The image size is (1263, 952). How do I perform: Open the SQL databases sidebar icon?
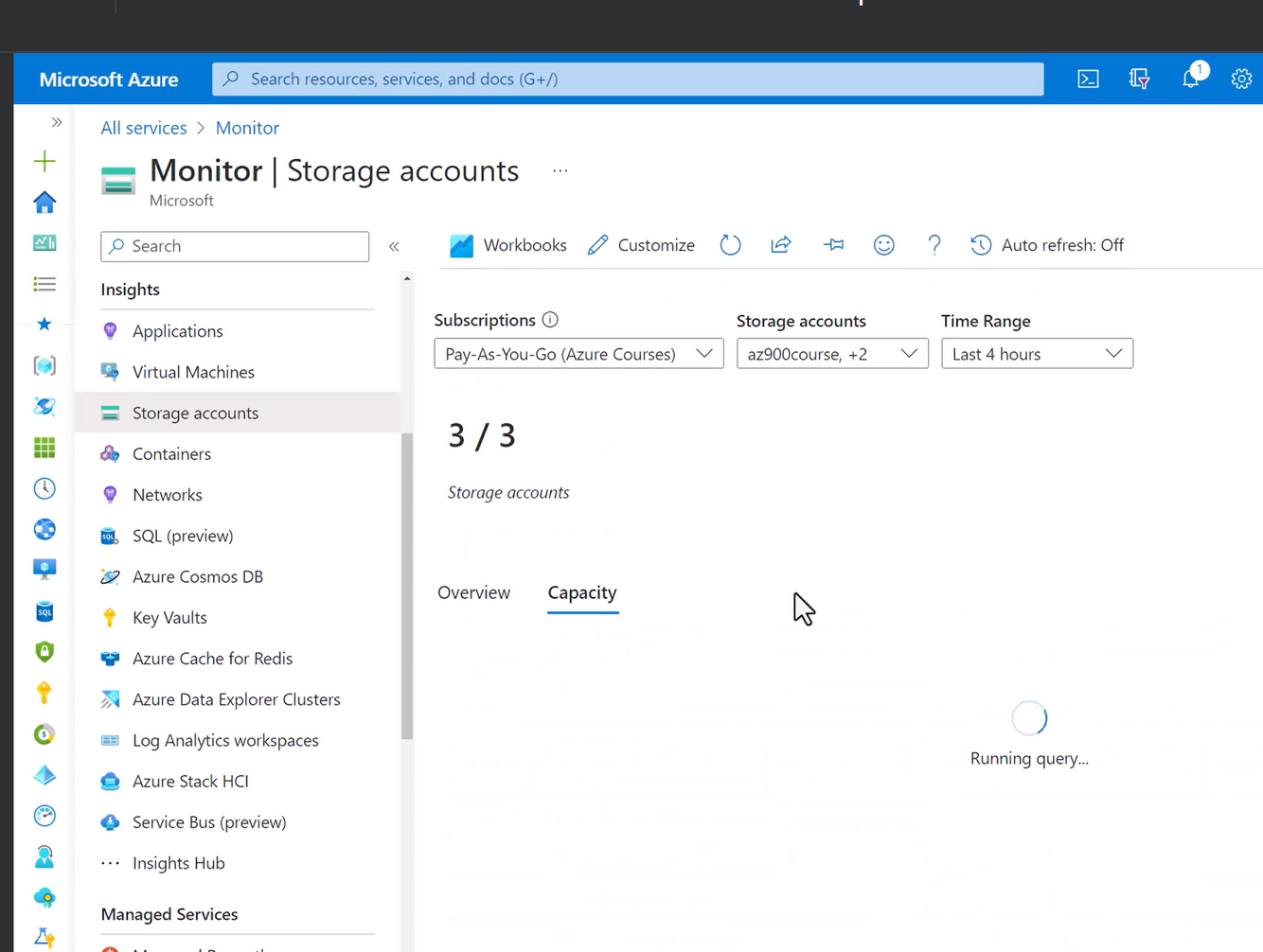click(x=44, y=611)
